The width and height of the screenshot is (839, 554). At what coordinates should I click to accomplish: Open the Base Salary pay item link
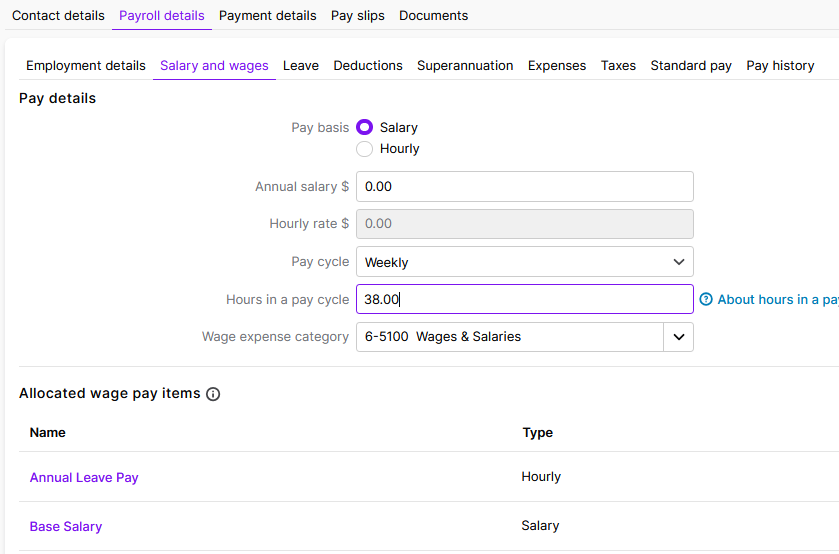tap(66, 526)
